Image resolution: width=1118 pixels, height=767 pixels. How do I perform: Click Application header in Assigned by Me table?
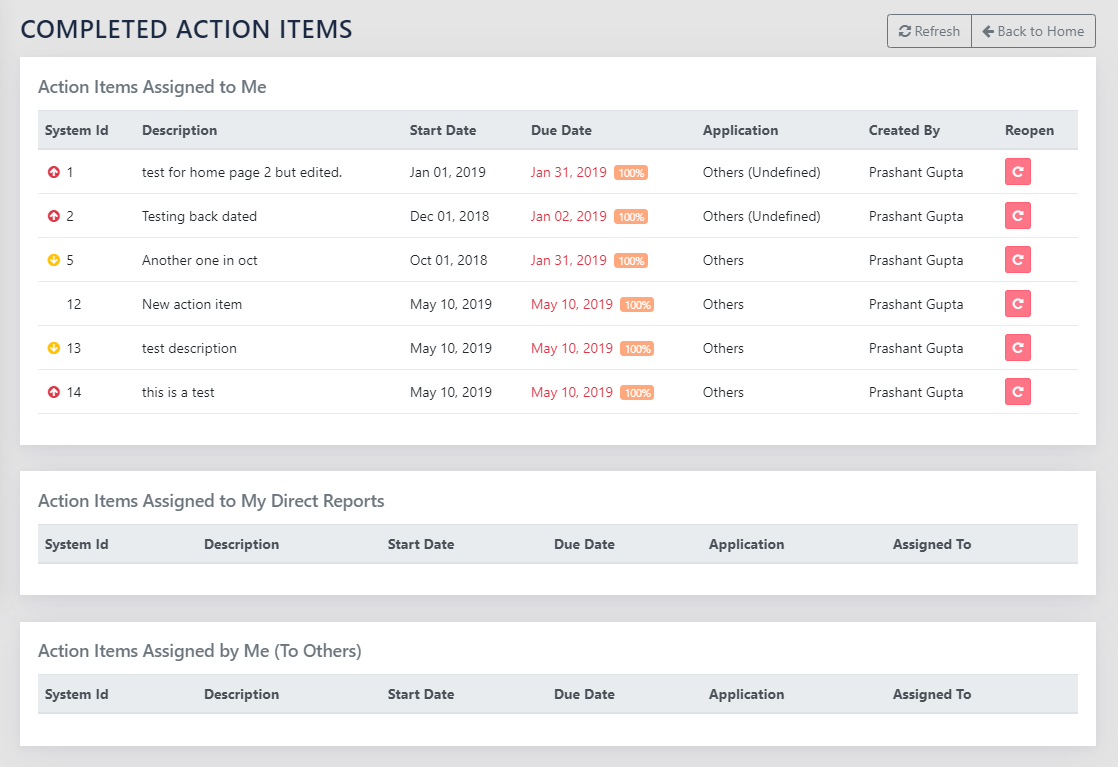coord(746,694)
